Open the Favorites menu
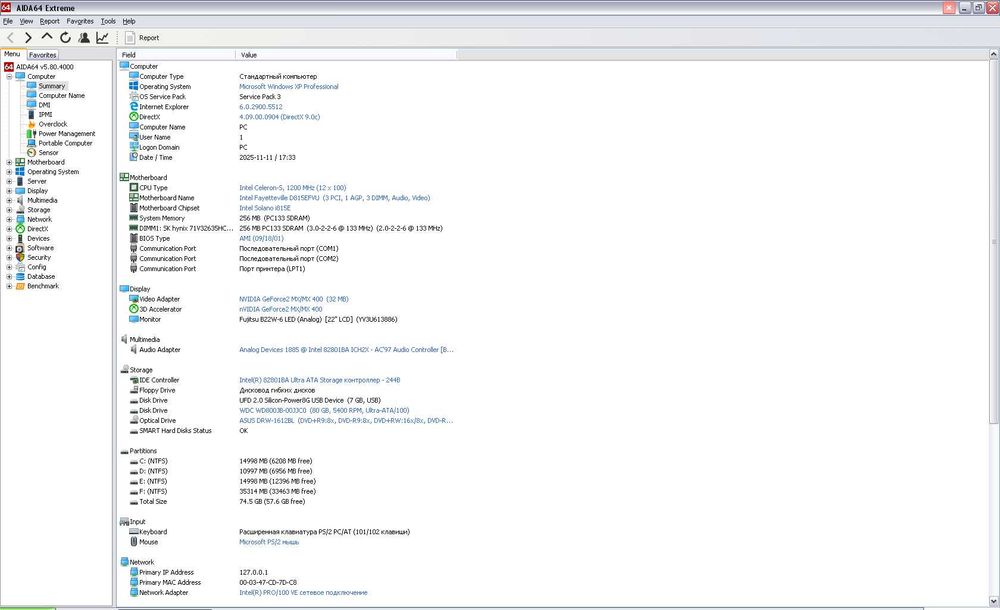The width and height of the screenshot is (1000, 610). 80,21
